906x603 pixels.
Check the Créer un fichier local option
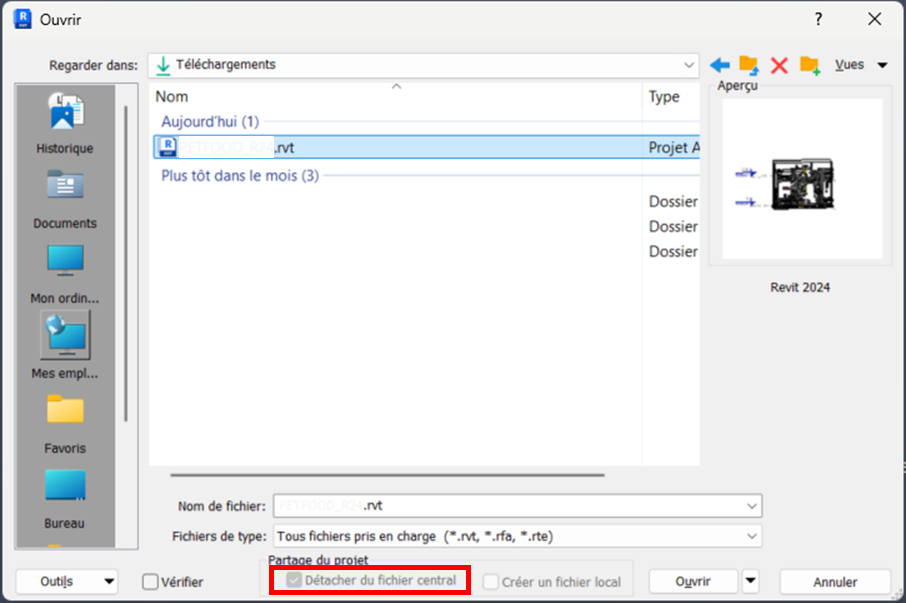point(491,581)
